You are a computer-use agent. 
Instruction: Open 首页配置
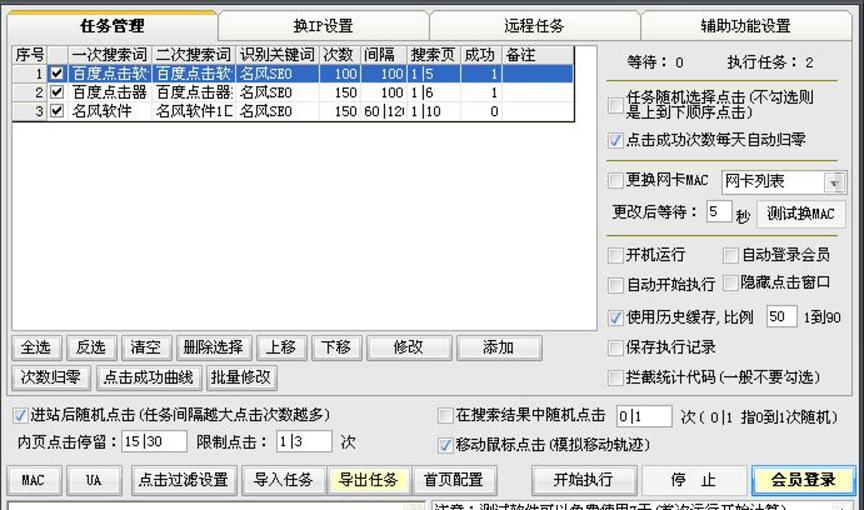point(453,480)
